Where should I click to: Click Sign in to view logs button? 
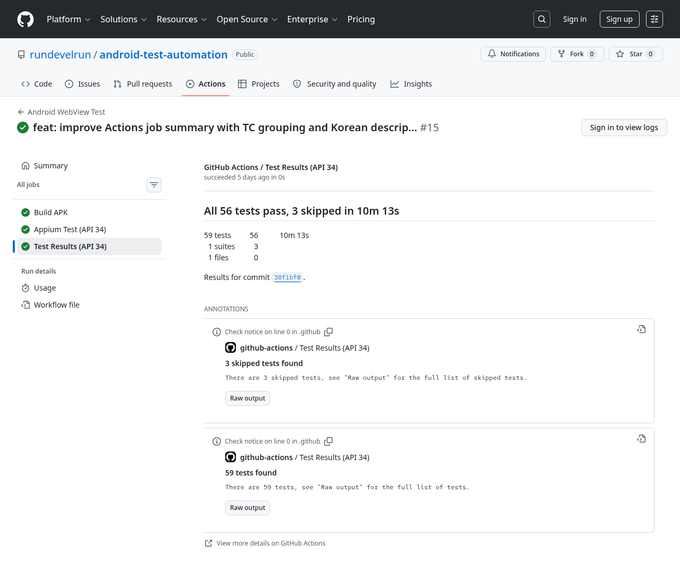(624, 127)
